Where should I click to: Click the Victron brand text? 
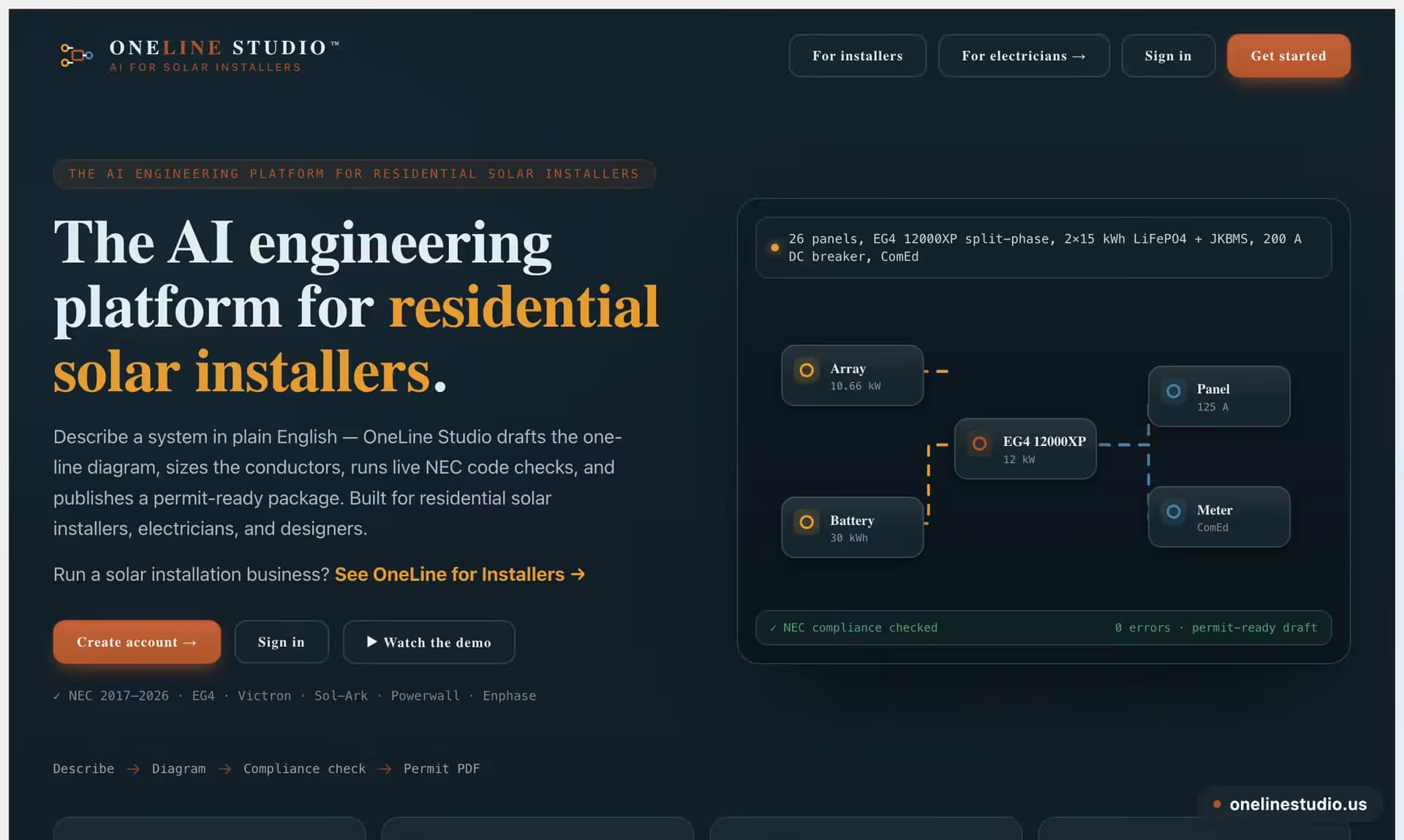(264, 696)
